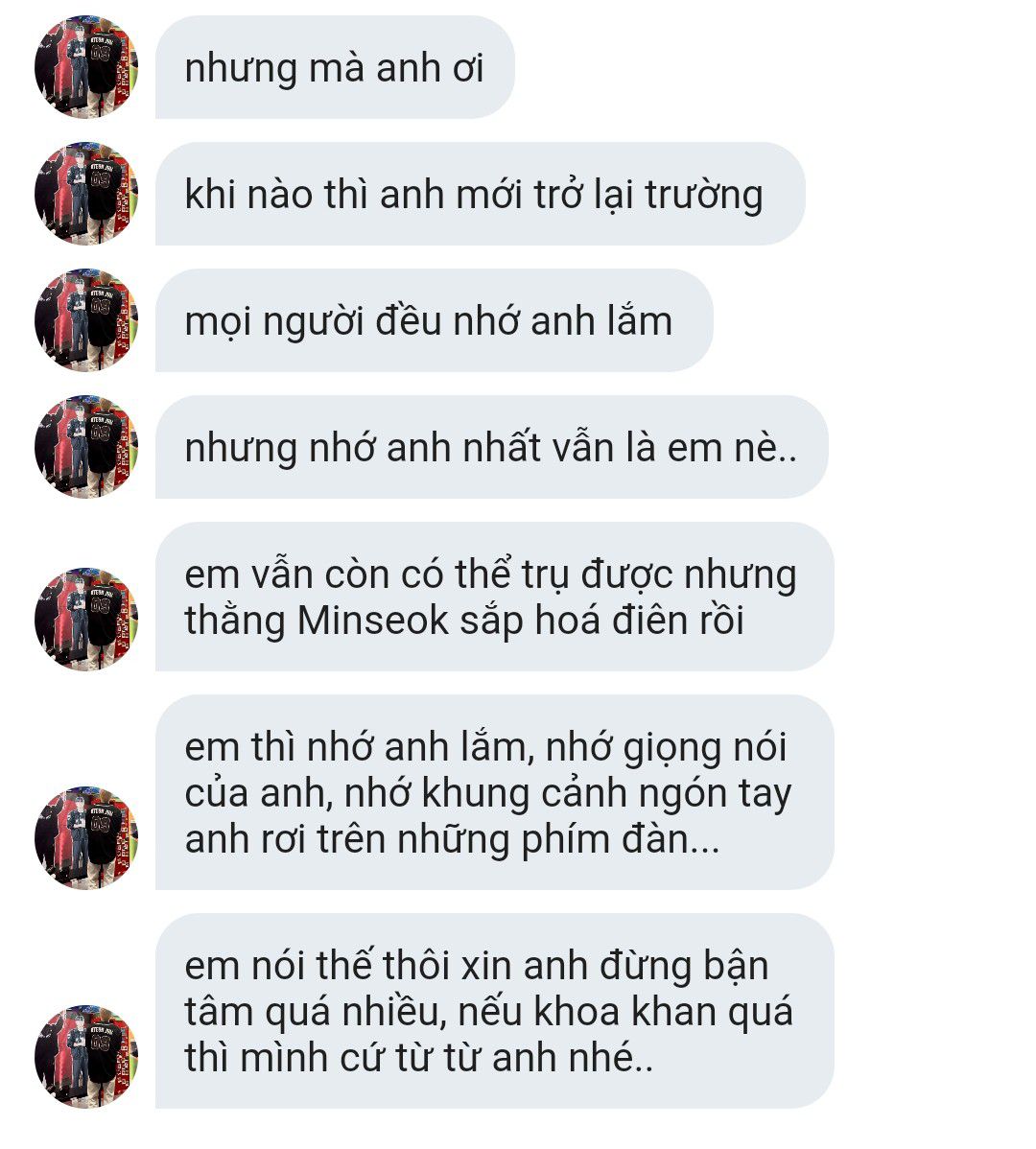The image size is (1036, 1149).
Task: Click avatar beside "em thì nhớ anh lắm"
Action: click(x=85, y=837)
